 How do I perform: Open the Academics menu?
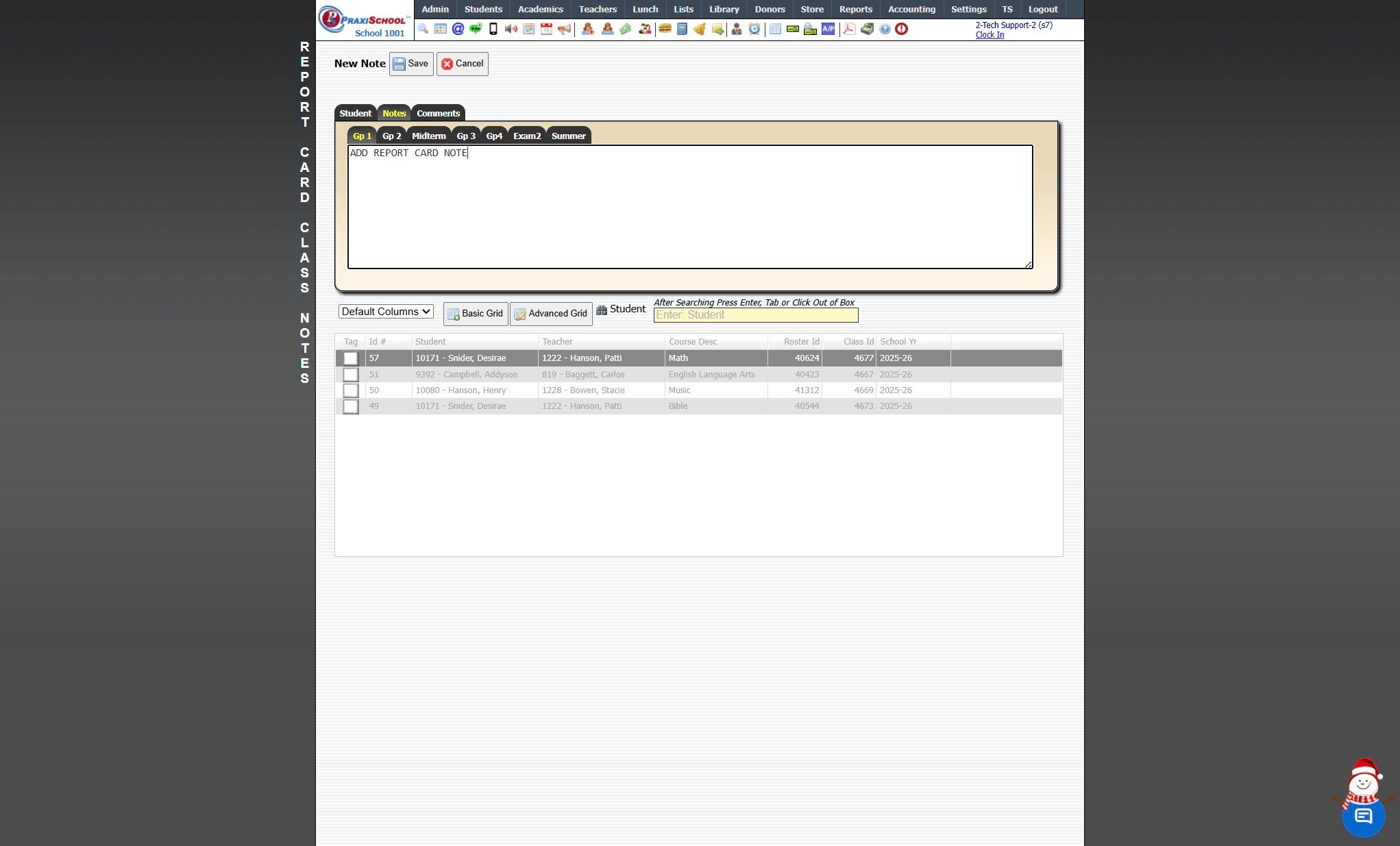coord(540,9)
